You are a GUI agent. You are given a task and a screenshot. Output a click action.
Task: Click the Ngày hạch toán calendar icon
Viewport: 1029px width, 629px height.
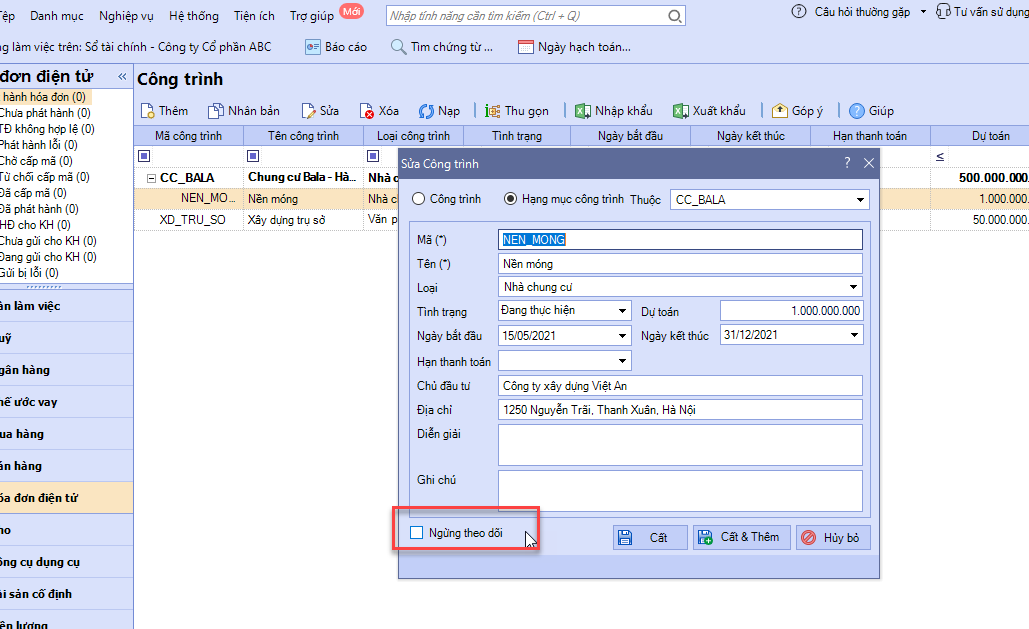[526, 47]
